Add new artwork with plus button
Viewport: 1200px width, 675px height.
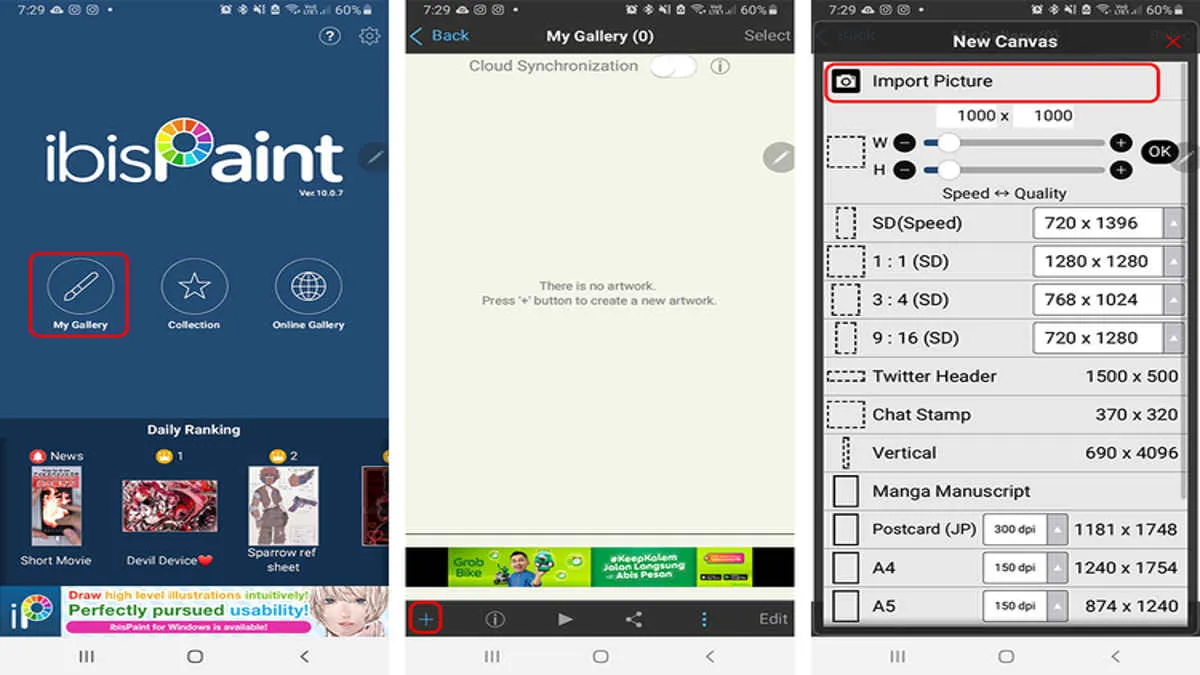pos(426,619)
